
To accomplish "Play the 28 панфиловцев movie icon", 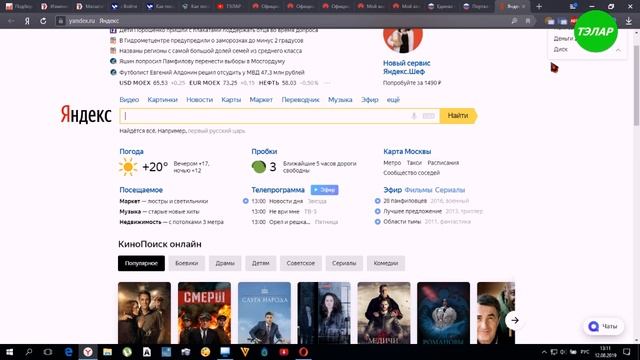I will [378, 201].
